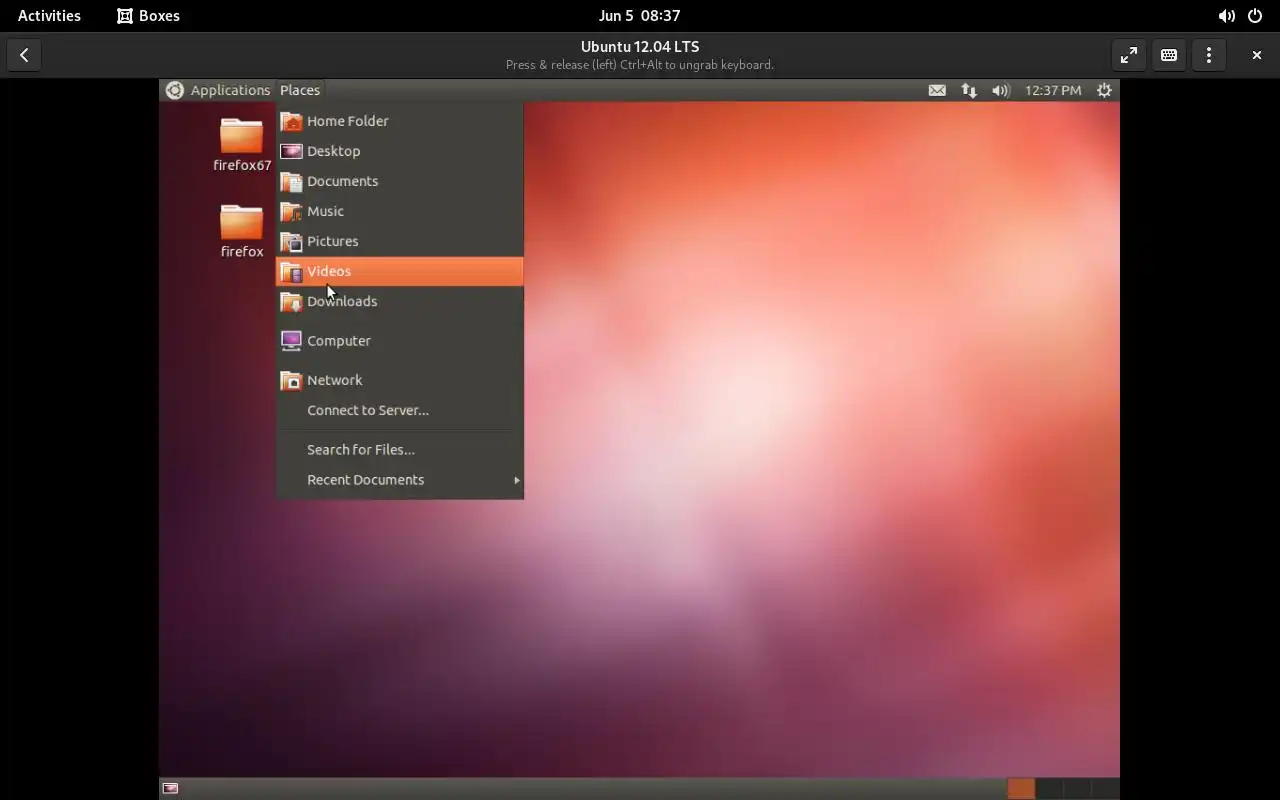Open the guest network connection indicator
This screenshot has width=1280, height=800.
coord(969,90)
